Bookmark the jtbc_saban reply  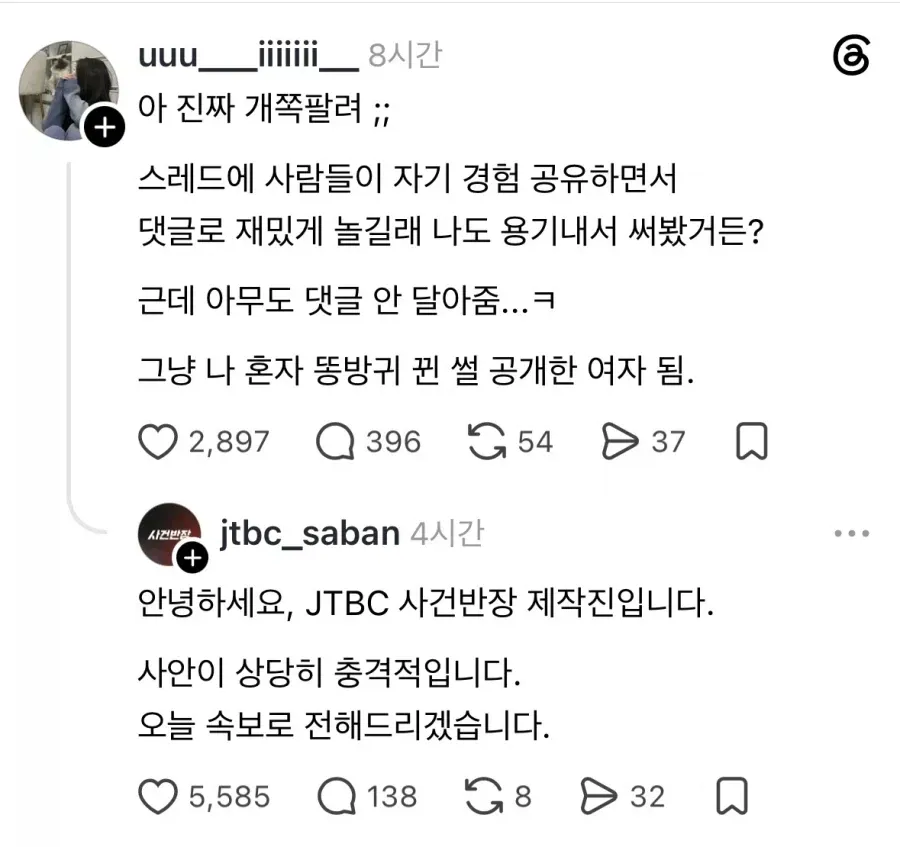coord(732,796)
